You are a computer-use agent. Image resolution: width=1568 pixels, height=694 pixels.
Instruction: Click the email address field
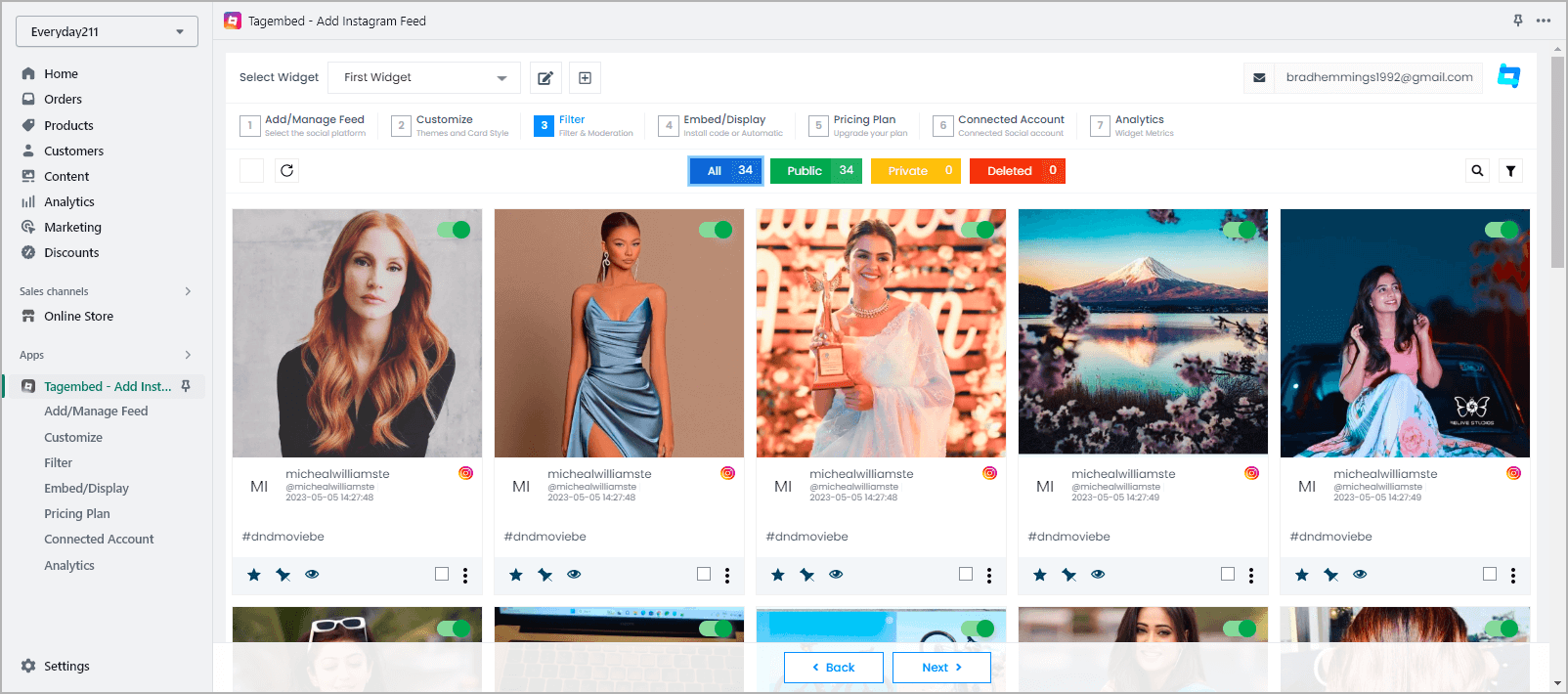1378,78
